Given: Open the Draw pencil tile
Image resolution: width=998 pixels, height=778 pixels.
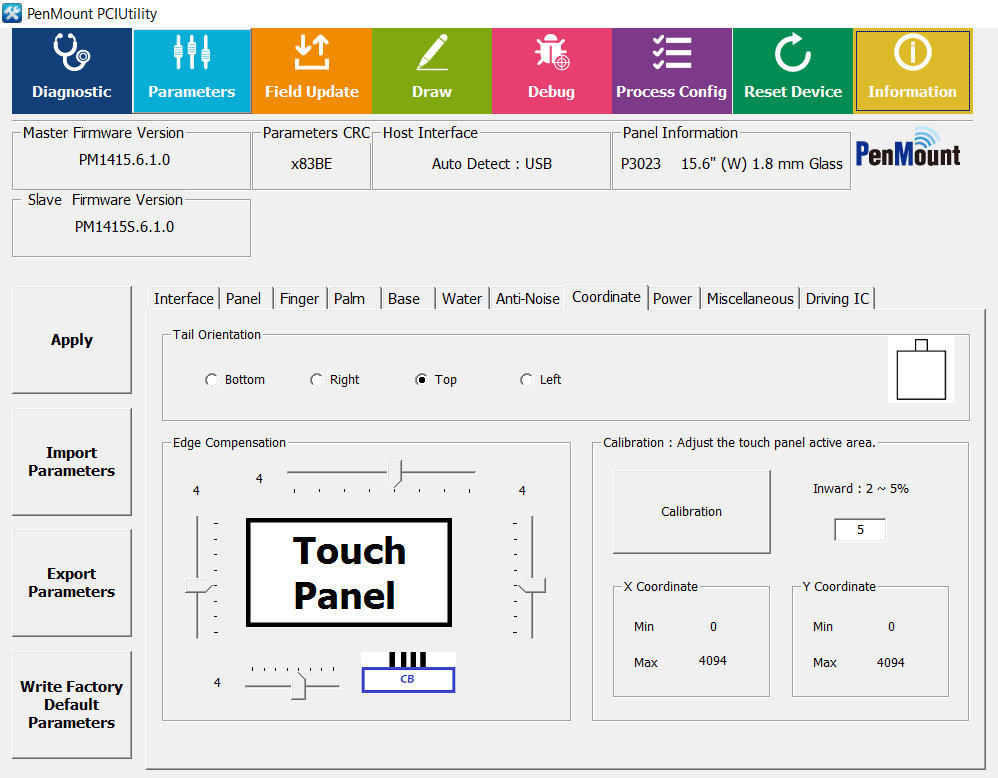Looking at the screenshot, I should pyautogui.click(x=431, y=70).
